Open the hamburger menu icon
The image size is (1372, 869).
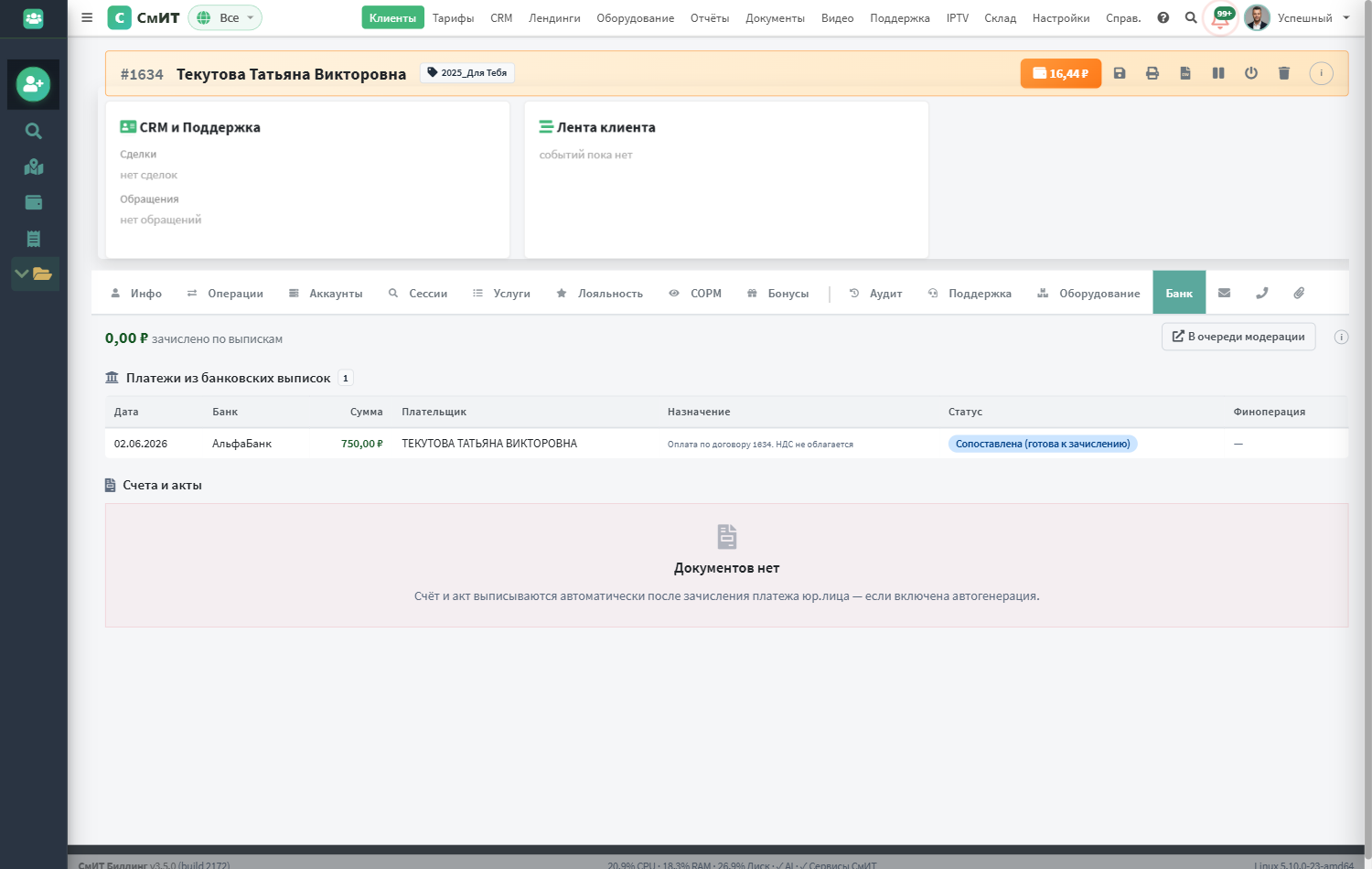(87, 17)
